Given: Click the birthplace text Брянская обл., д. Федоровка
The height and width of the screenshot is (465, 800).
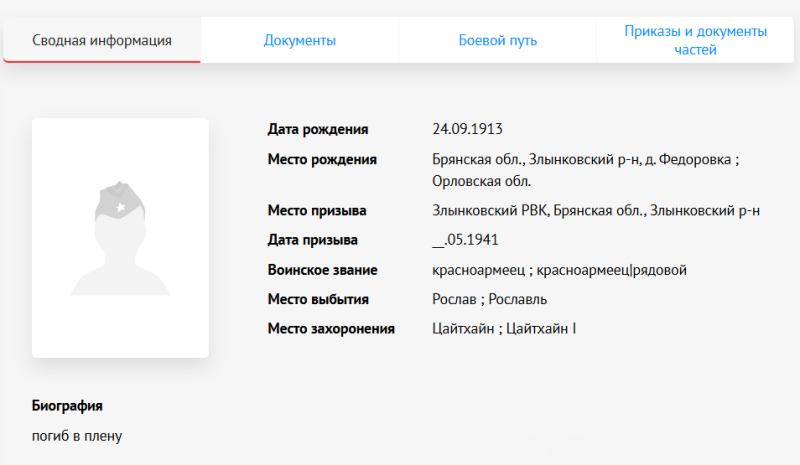Looking at the screenshot, I should click(x=585, y=159).
